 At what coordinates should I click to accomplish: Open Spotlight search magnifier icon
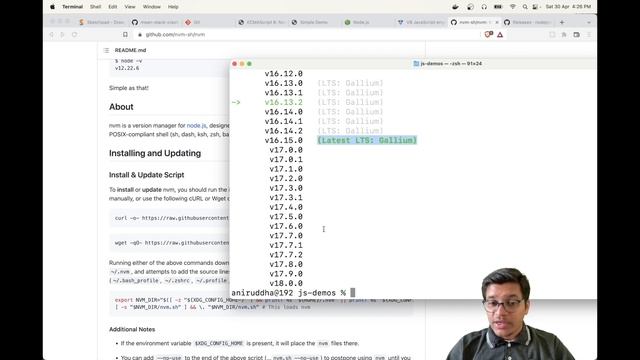click(x=525, y=7)
